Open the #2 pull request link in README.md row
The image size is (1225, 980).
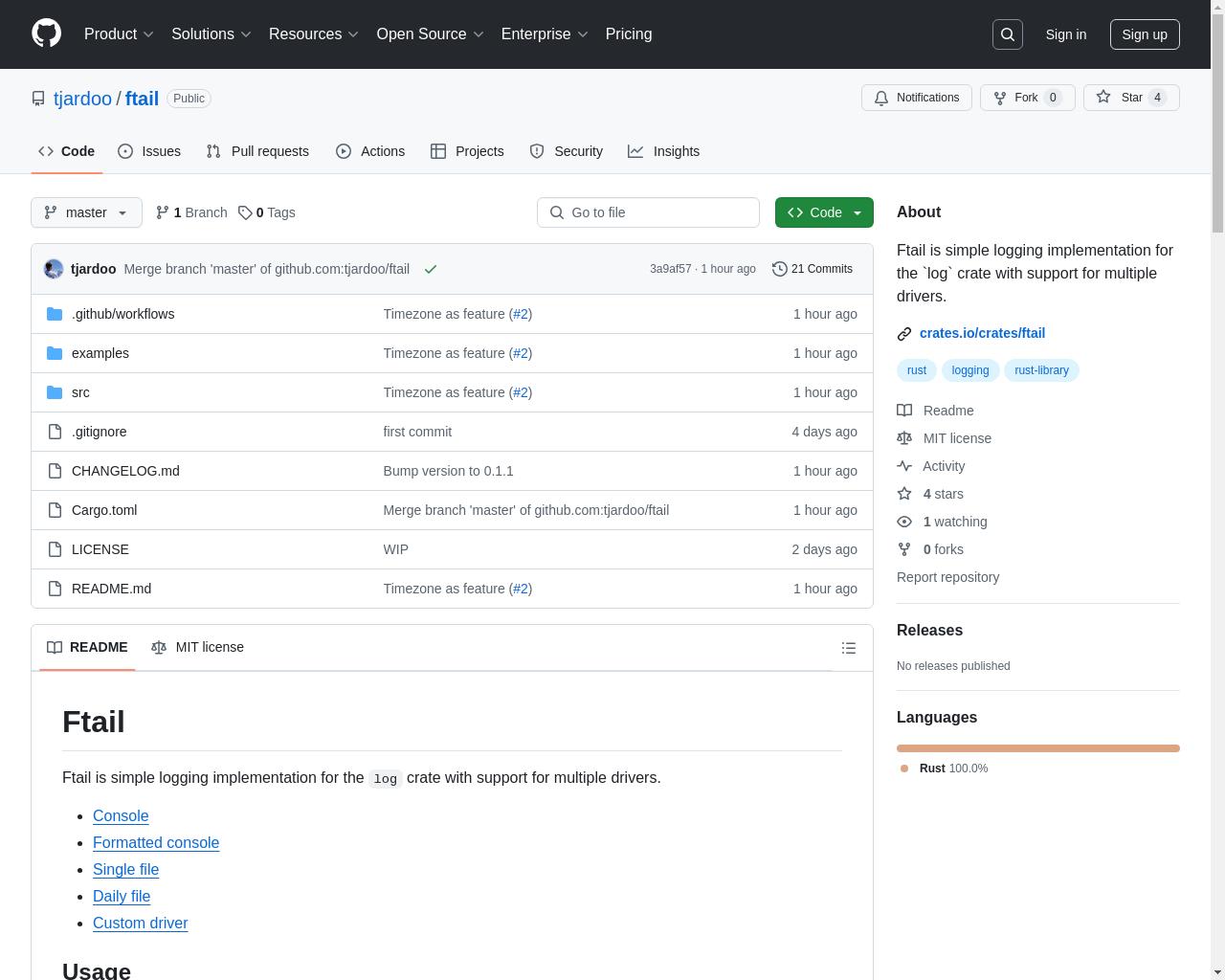[x=521, y=589]
